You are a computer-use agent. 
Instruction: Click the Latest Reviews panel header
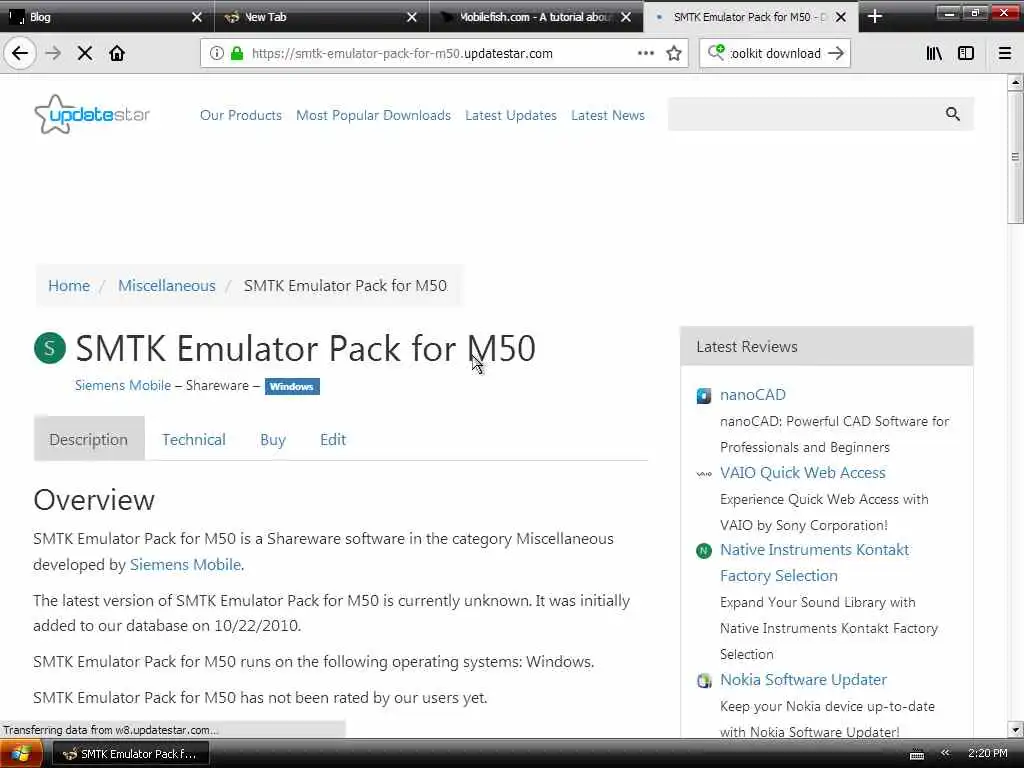coord(827,346)
